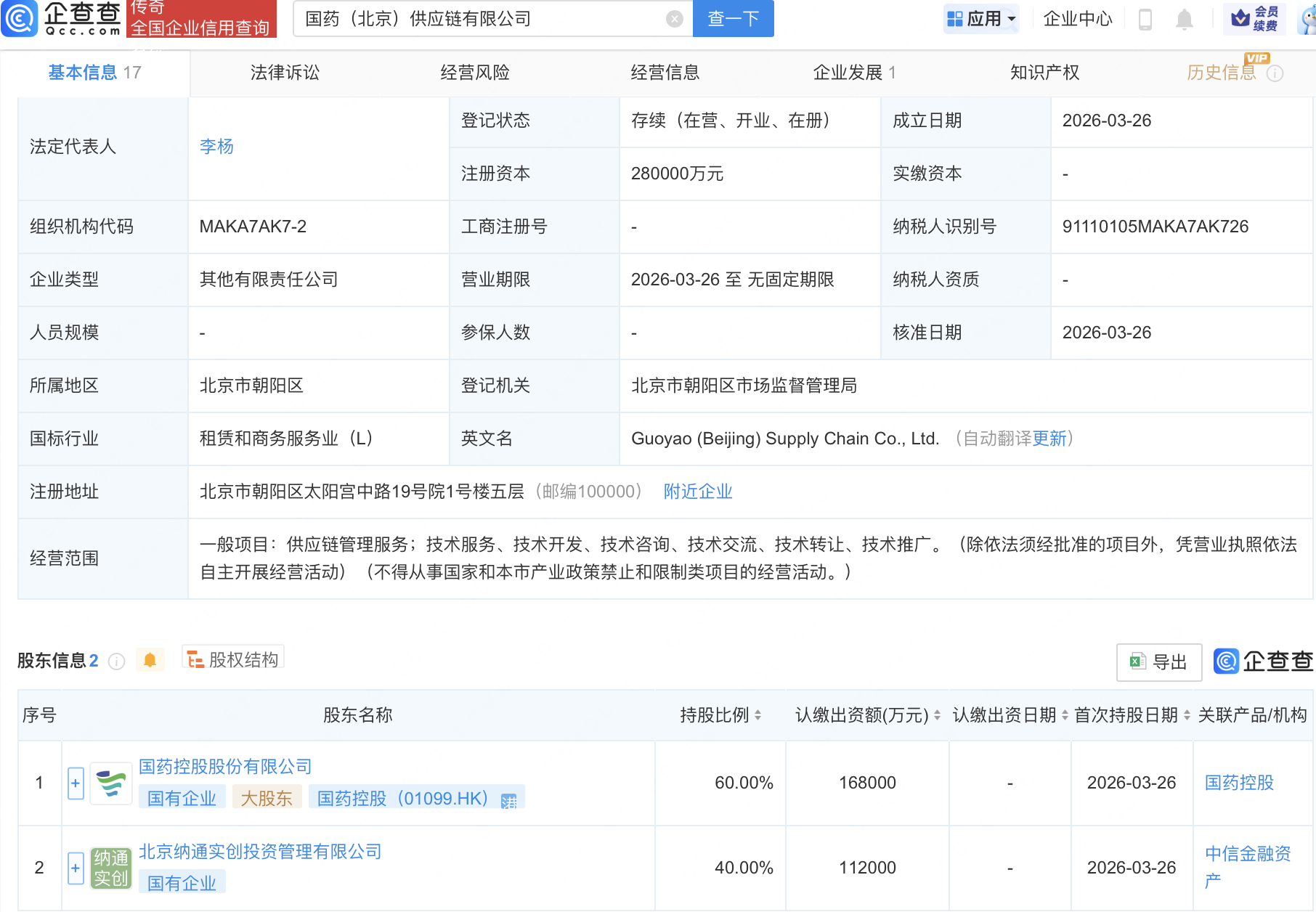Image resolution: width=1316 pixels, height=912 pixels.
Task: Expand details for 北京纳通实创投资管理有限公司 shareholder
Action: point(76,867)
